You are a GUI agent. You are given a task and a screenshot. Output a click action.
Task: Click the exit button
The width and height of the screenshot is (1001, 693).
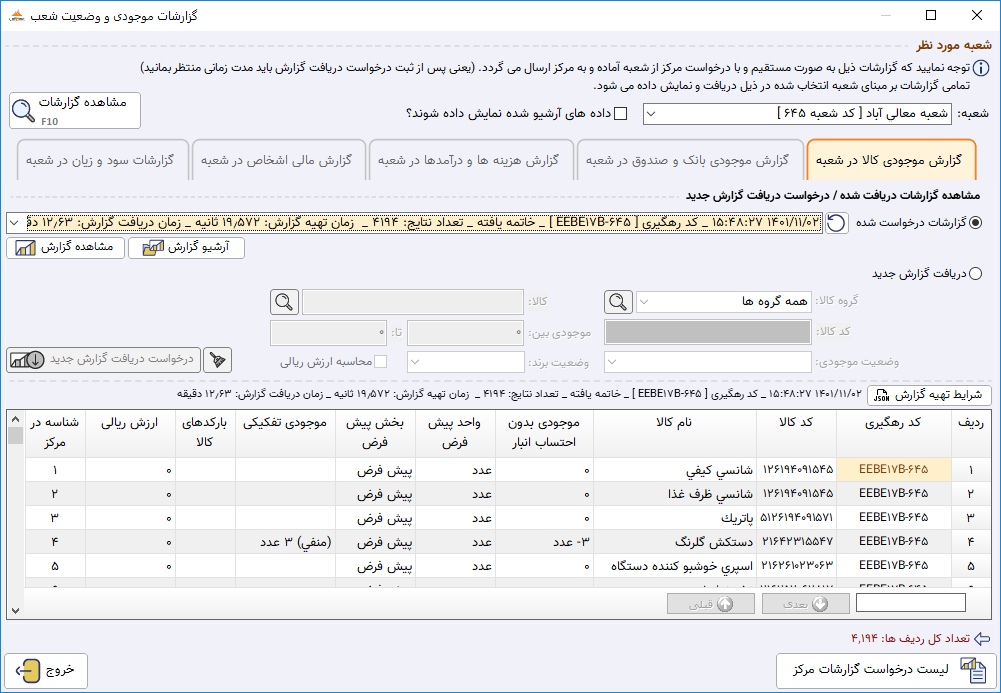click(46, 670)
